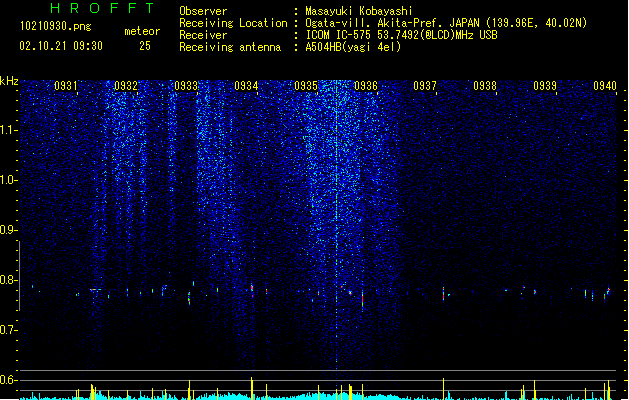This screenshot has height=400, width=629.
Task: Select the file name 10210930.png
Action: tap(55, 26)
